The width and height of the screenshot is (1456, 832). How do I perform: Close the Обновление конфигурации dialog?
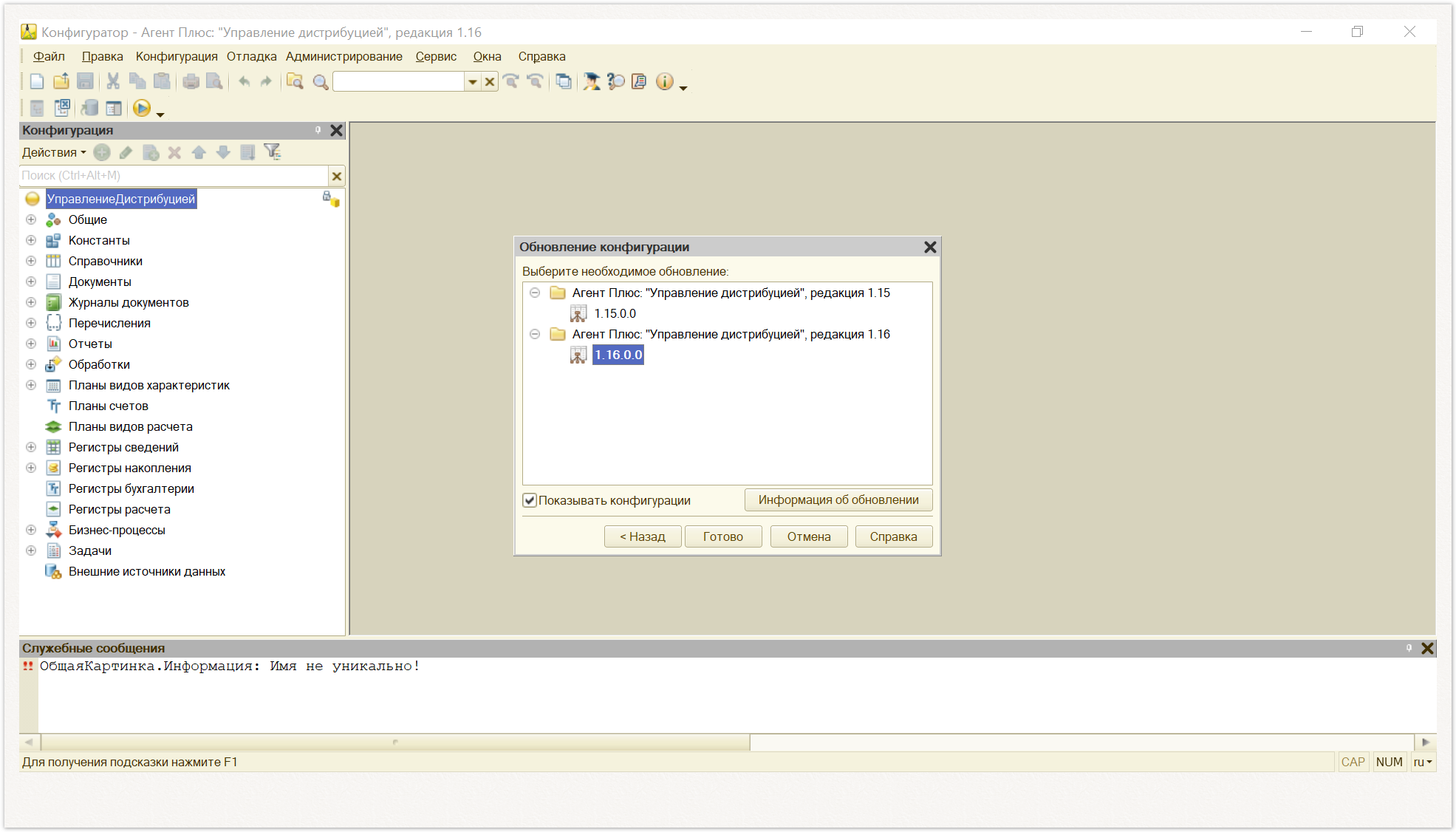point(930,247)
